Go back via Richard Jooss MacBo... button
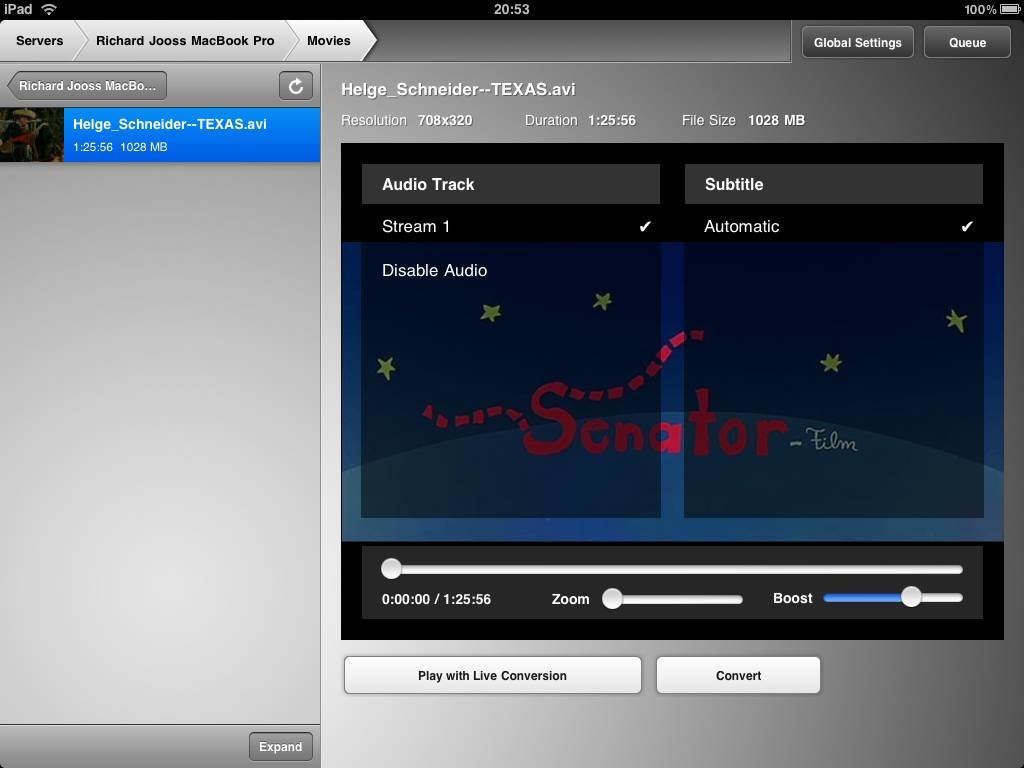The width and height of the screenshot is (1024, 768). pos(86,86)
